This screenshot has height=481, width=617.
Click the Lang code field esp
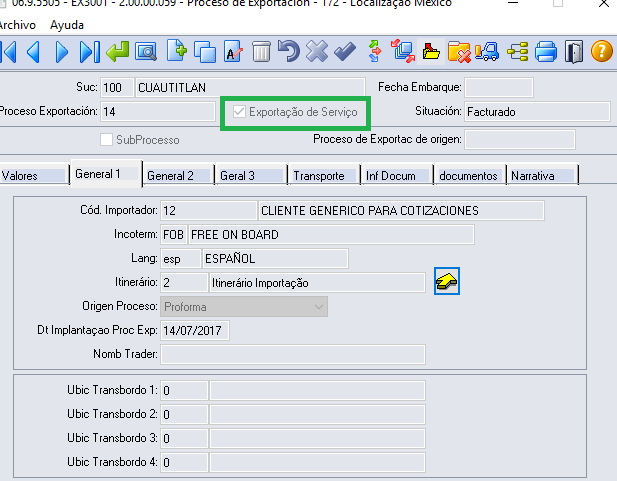[181, 259]
